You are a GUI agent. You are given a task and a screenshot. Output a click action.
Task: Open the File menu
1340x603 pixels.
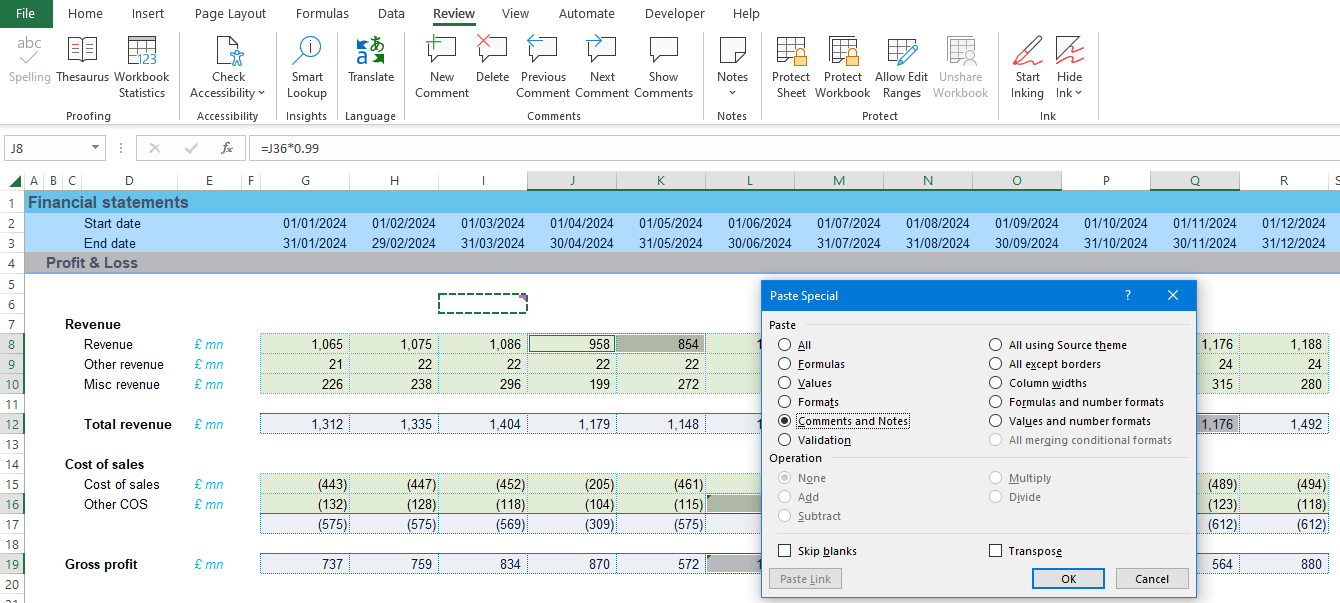(26, 14)
